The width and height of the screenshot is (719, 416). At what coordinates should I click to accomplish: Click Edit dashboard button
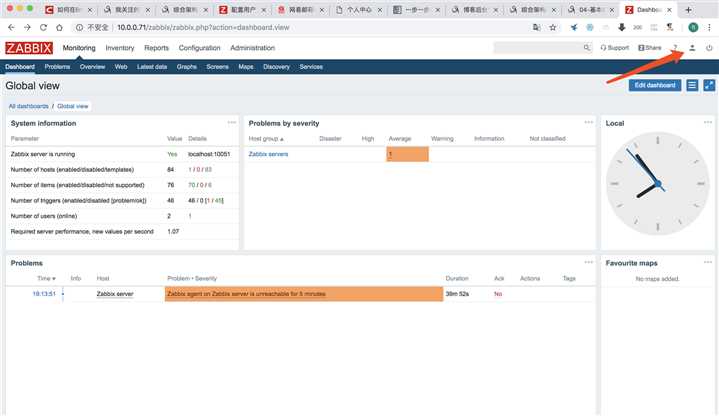[x=654, y=85]
